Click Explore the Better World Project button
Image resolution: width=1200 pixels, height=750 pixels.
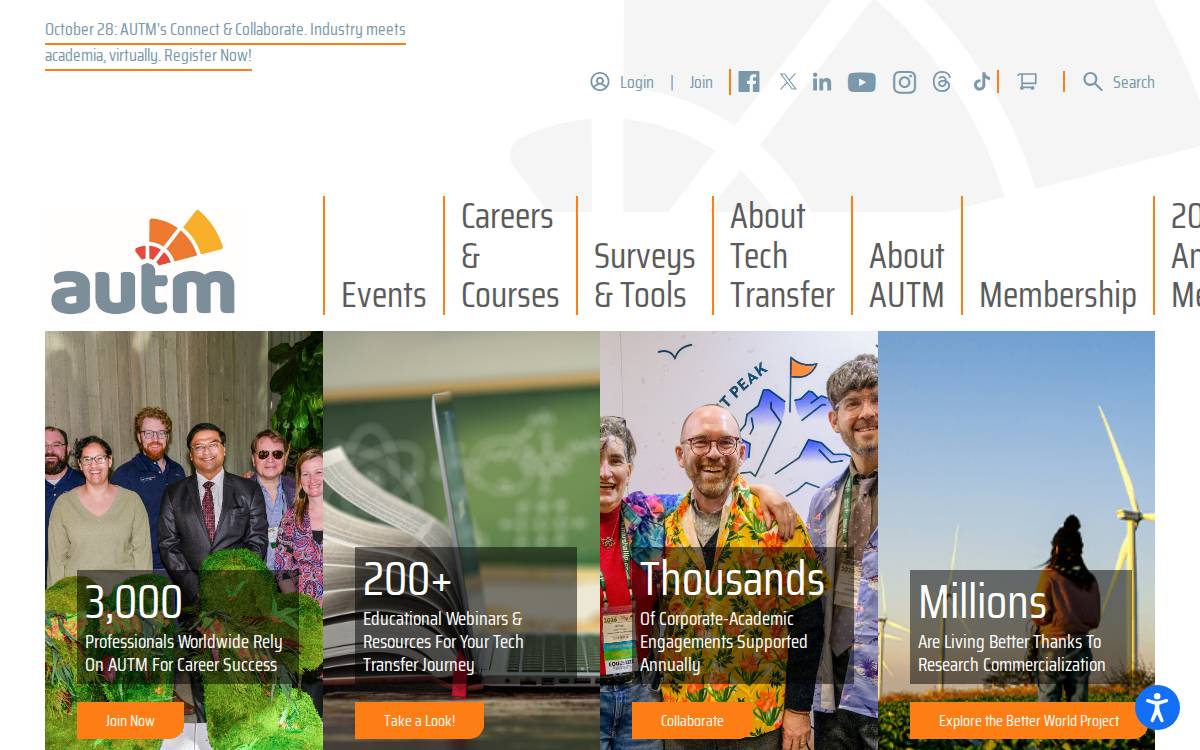[1029, 720]
